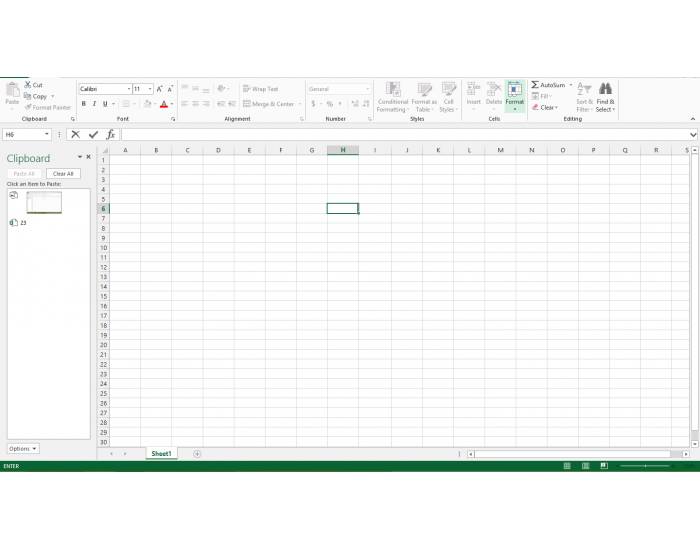The width and height of the screenshot is (700, 550).
Task: Toggle Wrap Text
Action: tap(260, 89)
